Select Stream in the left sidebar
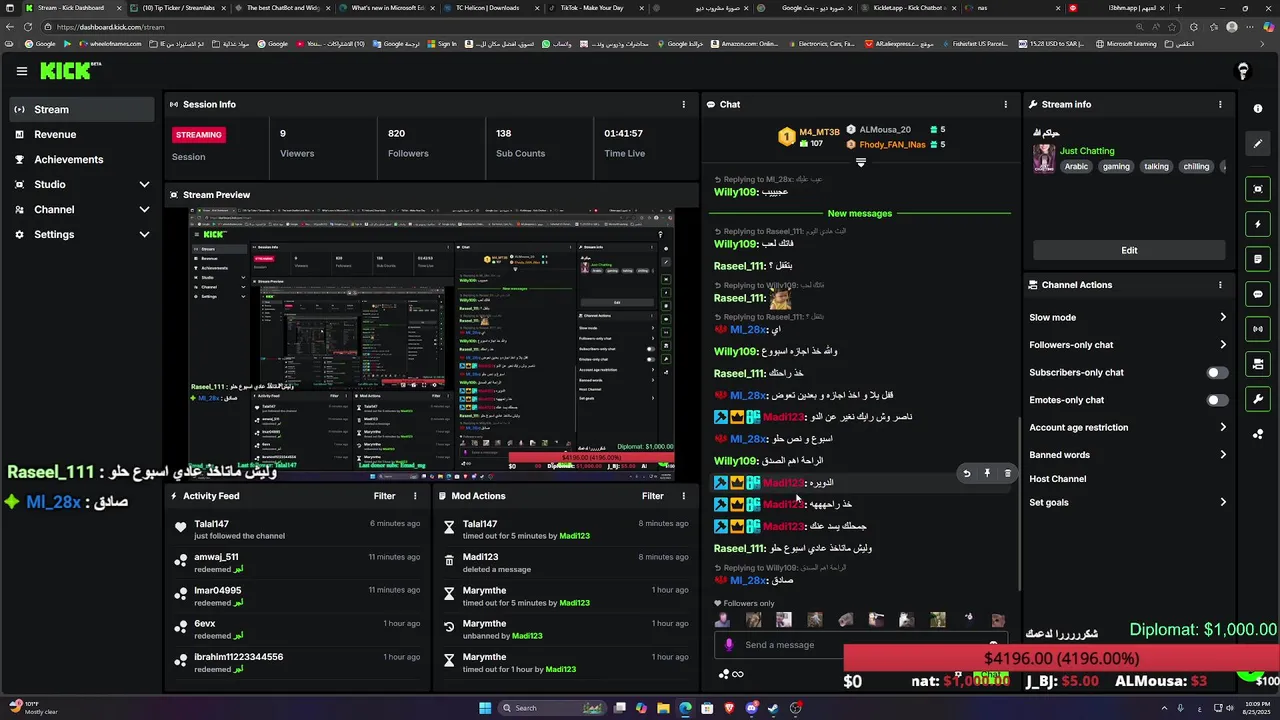 (82, 110)
